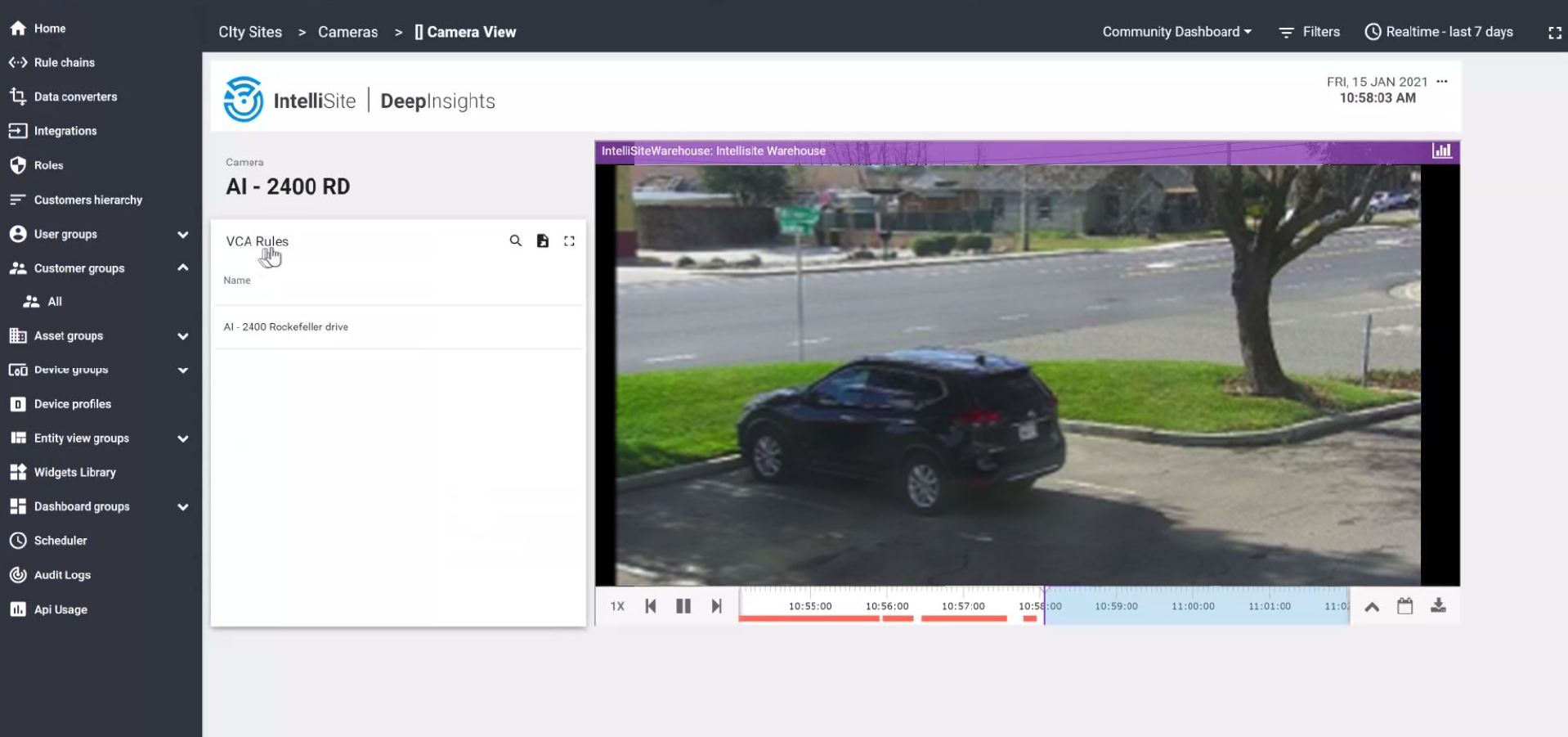
Task: Collapse the Customer groups section
Action: point(183,267)
